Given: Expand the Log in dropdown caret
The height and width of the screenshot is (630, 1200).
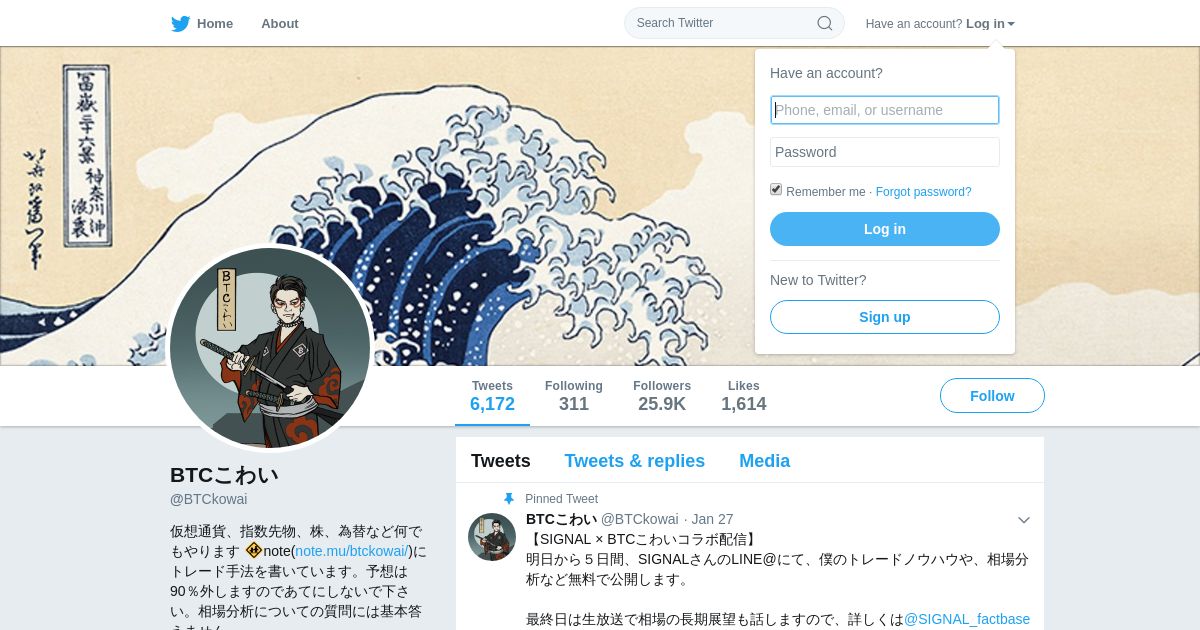Looking at the screenshot, I should coord(1011,24).
